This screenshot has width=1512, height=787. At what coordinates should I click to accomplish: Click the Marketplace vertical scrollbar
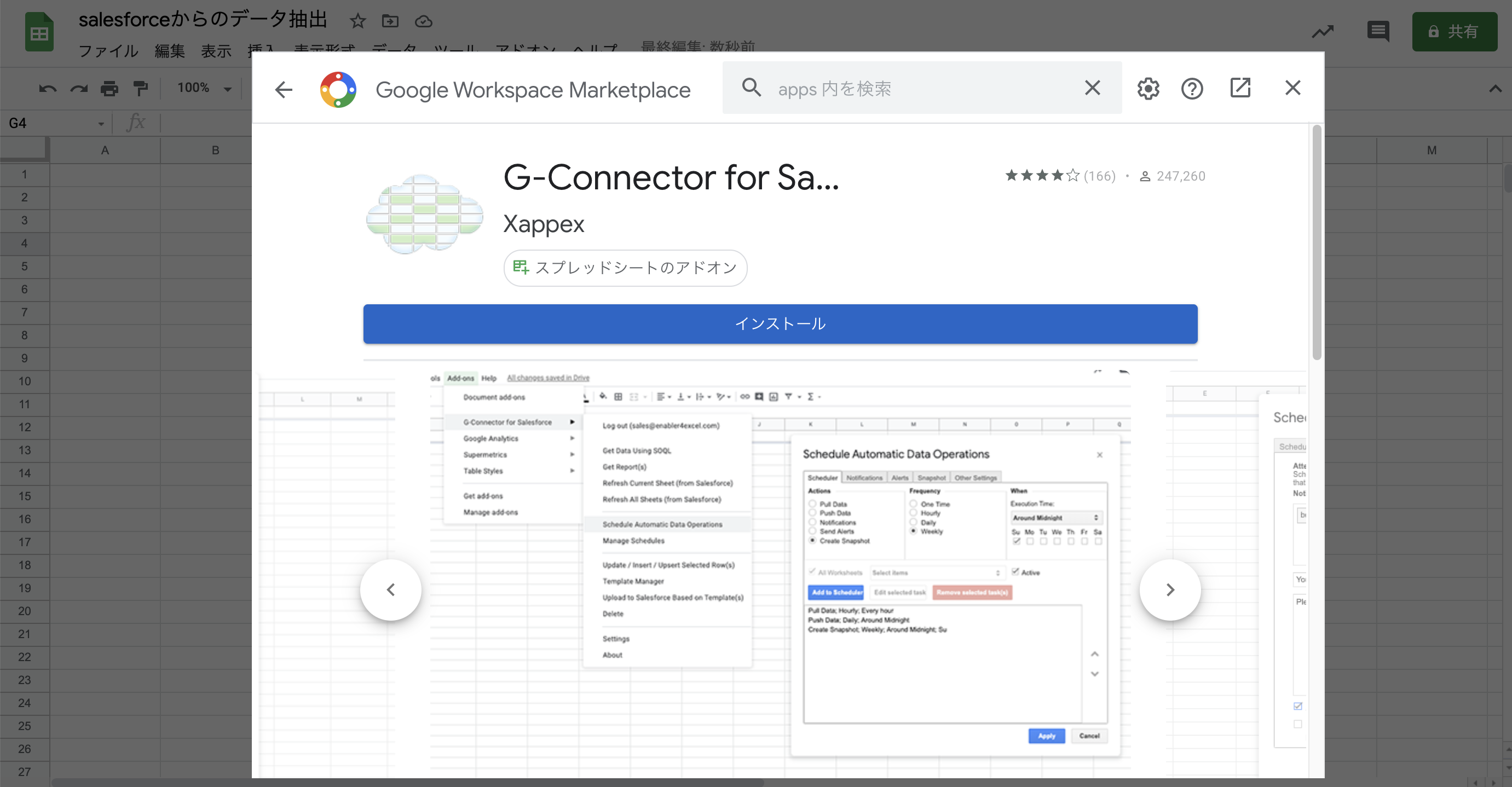[x=1317, y=242]
